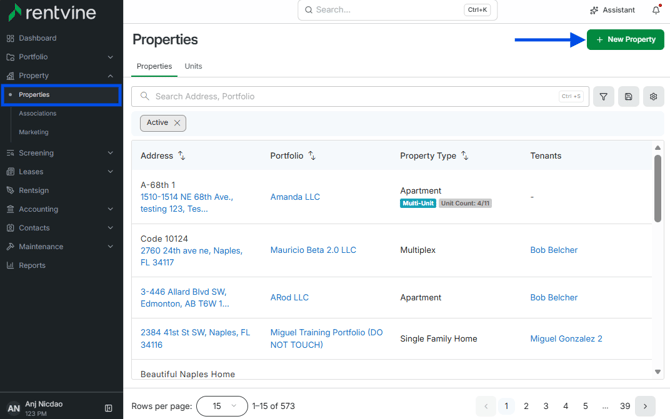
Task: Focus the top global Search field
Action: (x=397, y=10)
